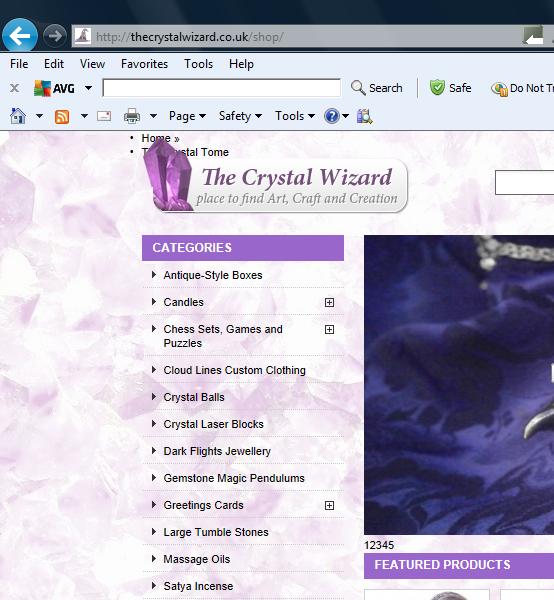554x600 pixels.
Task: Click the FEATURED PRODUCTS heading
Action: click(x=442, y=565)
